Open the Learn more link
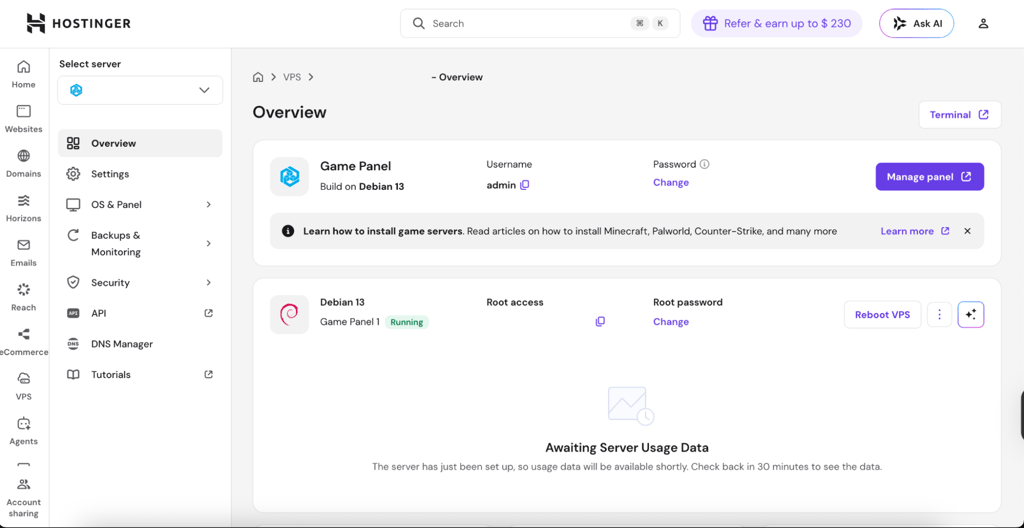Image resolution: width=1024 pixels, height=528 pixels. [915, 231]
